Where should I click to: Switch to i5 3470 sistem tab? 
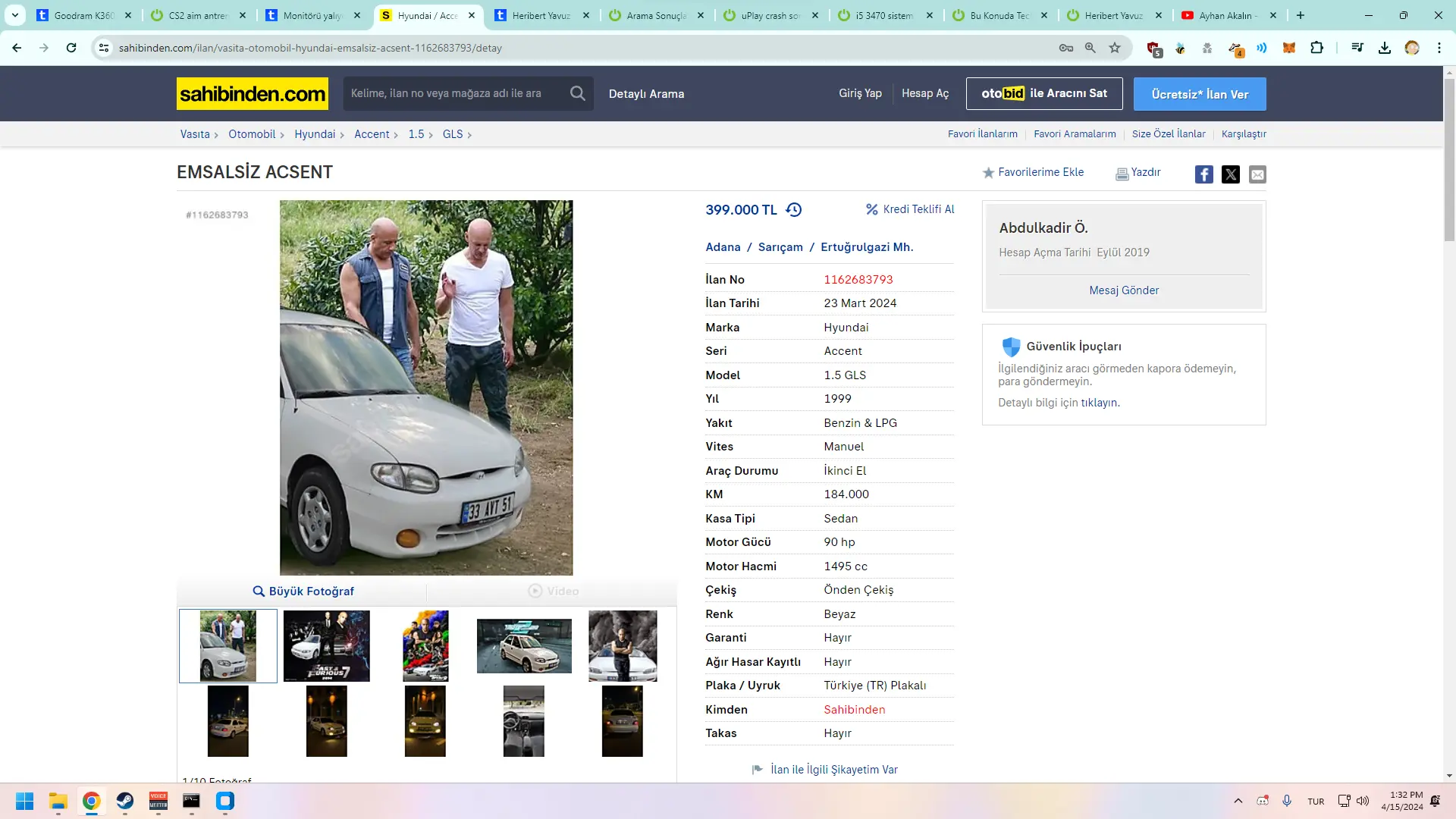[x=886, y=15]
